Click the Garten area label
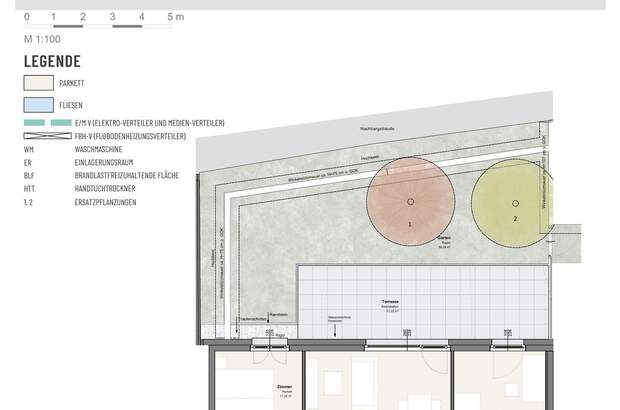620x410 pixels. point(445,240)
